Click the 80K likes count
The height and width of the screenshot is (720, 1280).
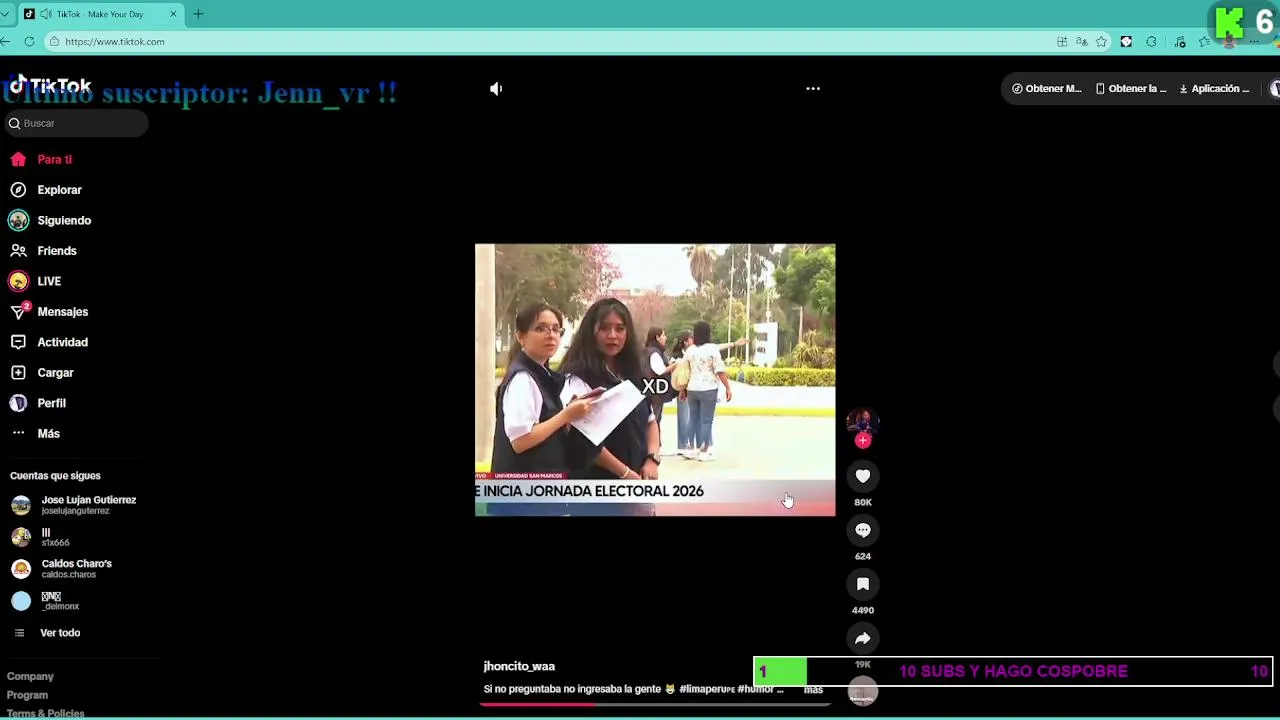(863, 502)
